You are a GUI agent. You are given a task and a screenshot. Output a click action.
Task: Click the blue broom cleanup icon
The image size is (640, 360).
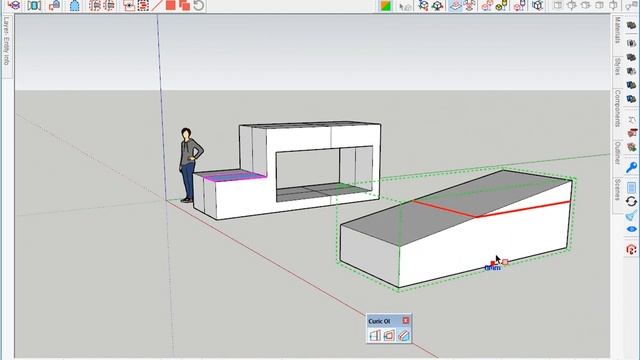631,216
